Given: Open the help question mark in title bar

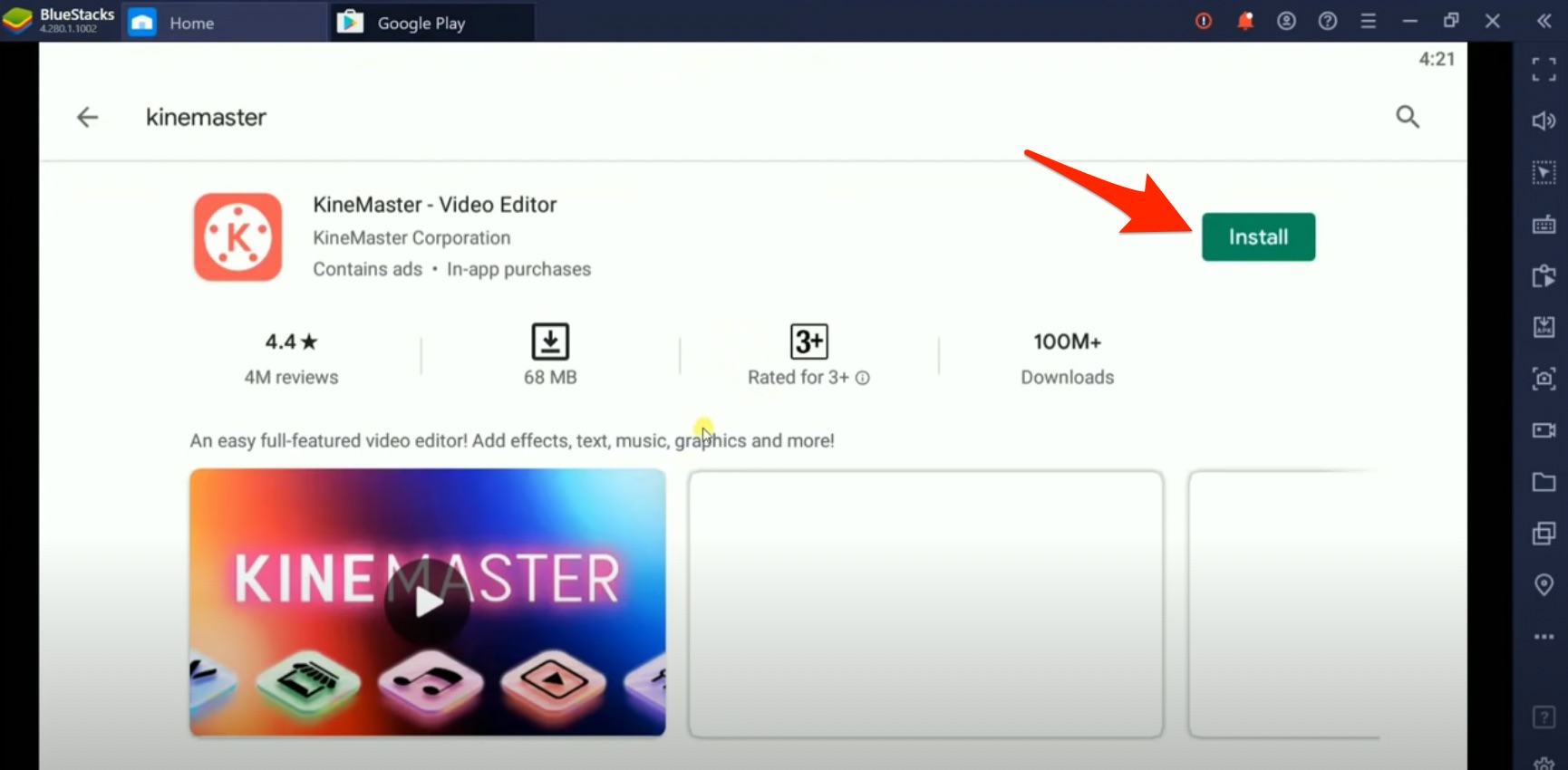Looking at the screenshot, I should tap(1327, 21).
